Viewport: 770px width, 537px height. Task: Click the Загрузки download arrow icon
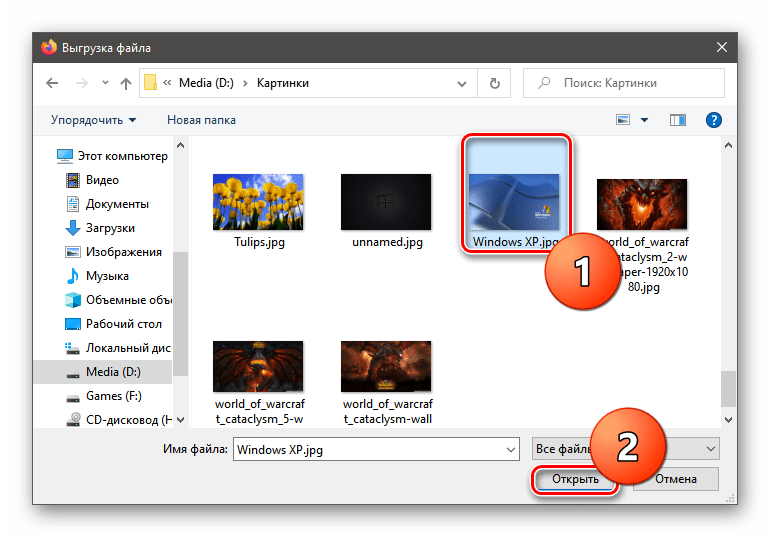point(73,228)
